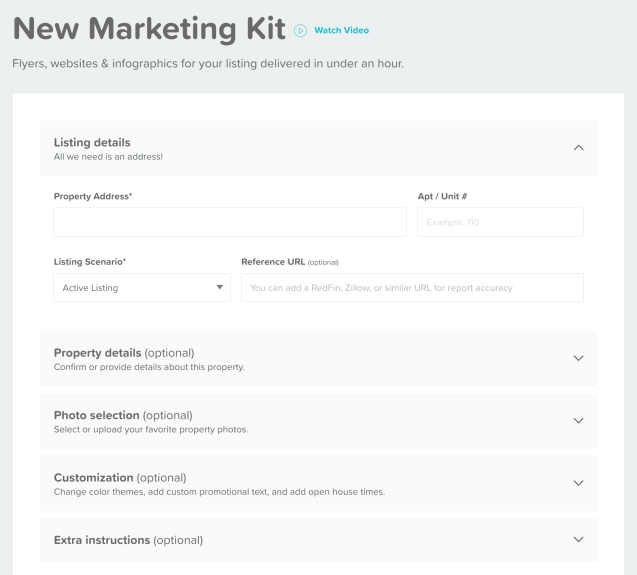Collapse the Listing details section chevron

tap(578, 148)
